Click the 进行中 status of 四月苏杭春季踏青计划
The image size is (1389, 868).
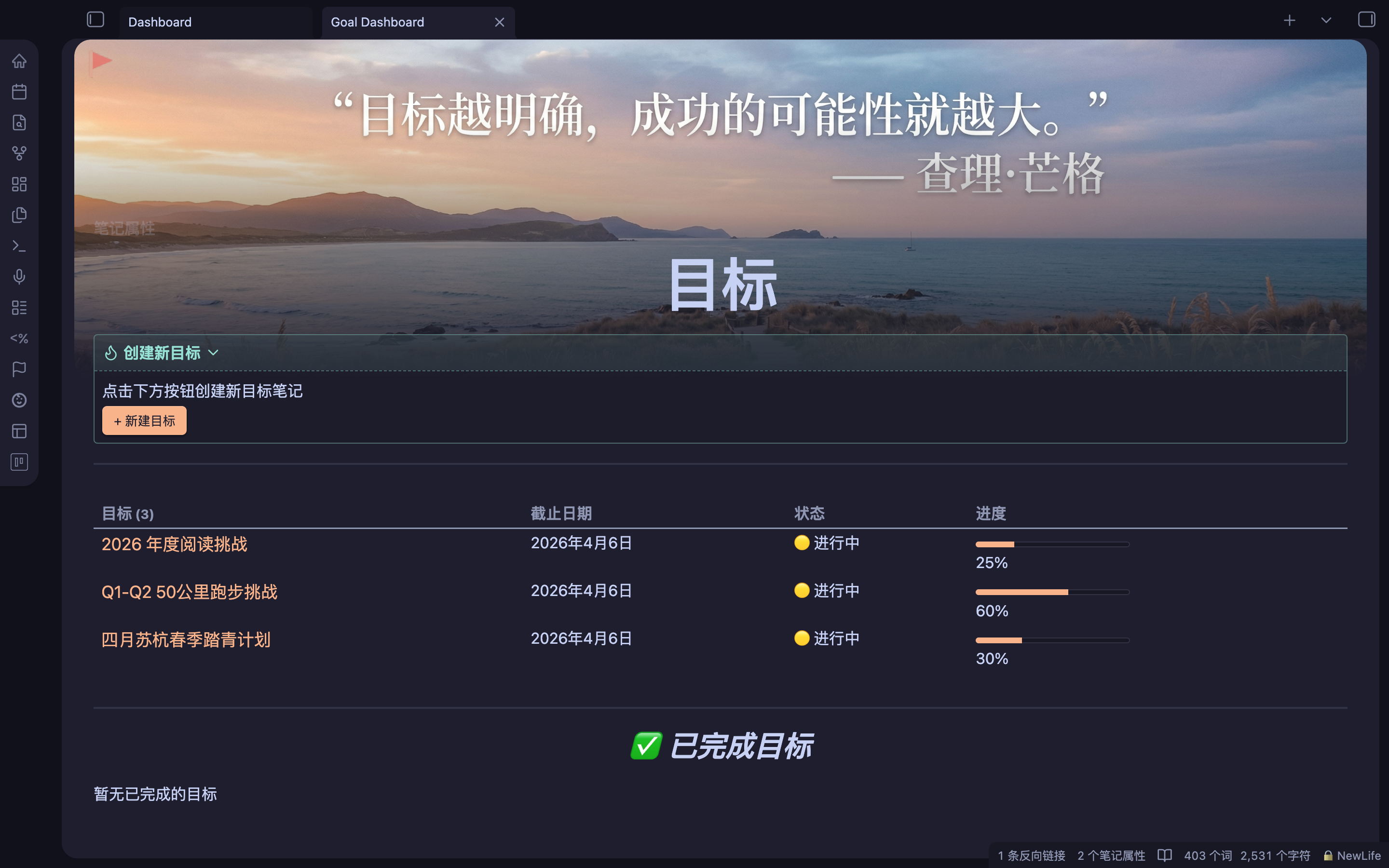tap(827, 638)
